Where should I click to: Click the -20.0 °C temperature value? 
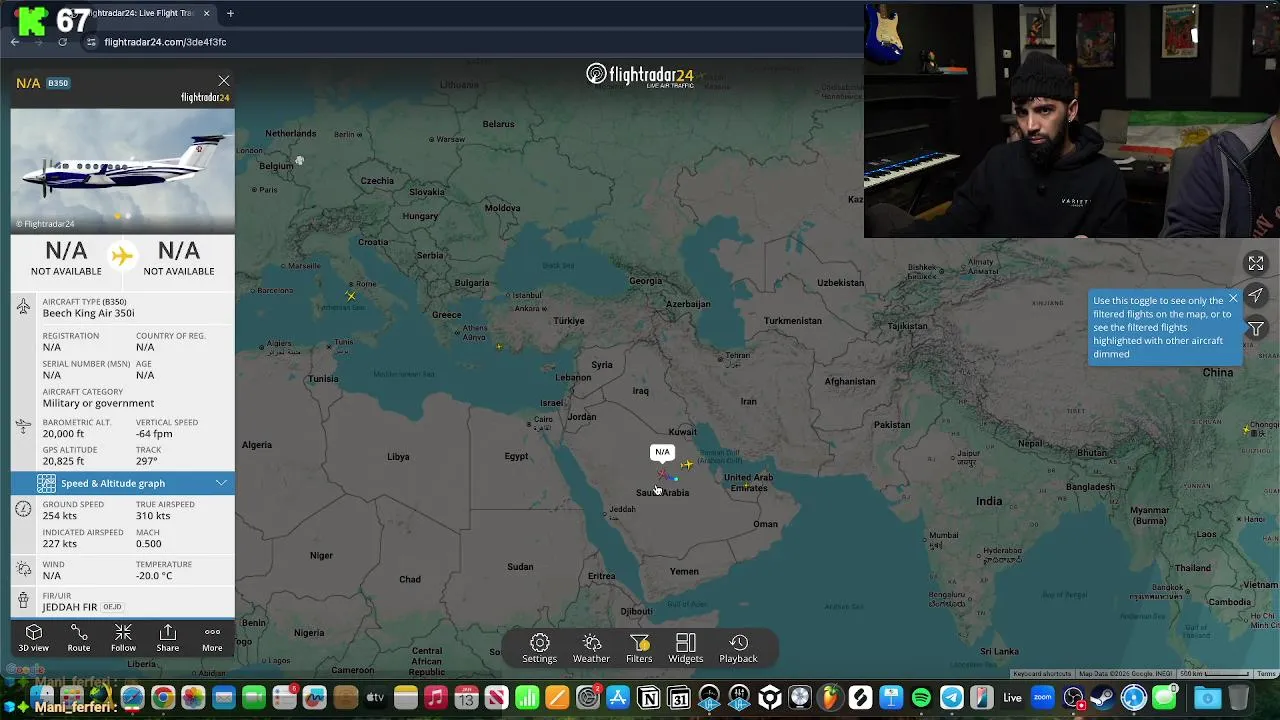click(x=154, y=575)
